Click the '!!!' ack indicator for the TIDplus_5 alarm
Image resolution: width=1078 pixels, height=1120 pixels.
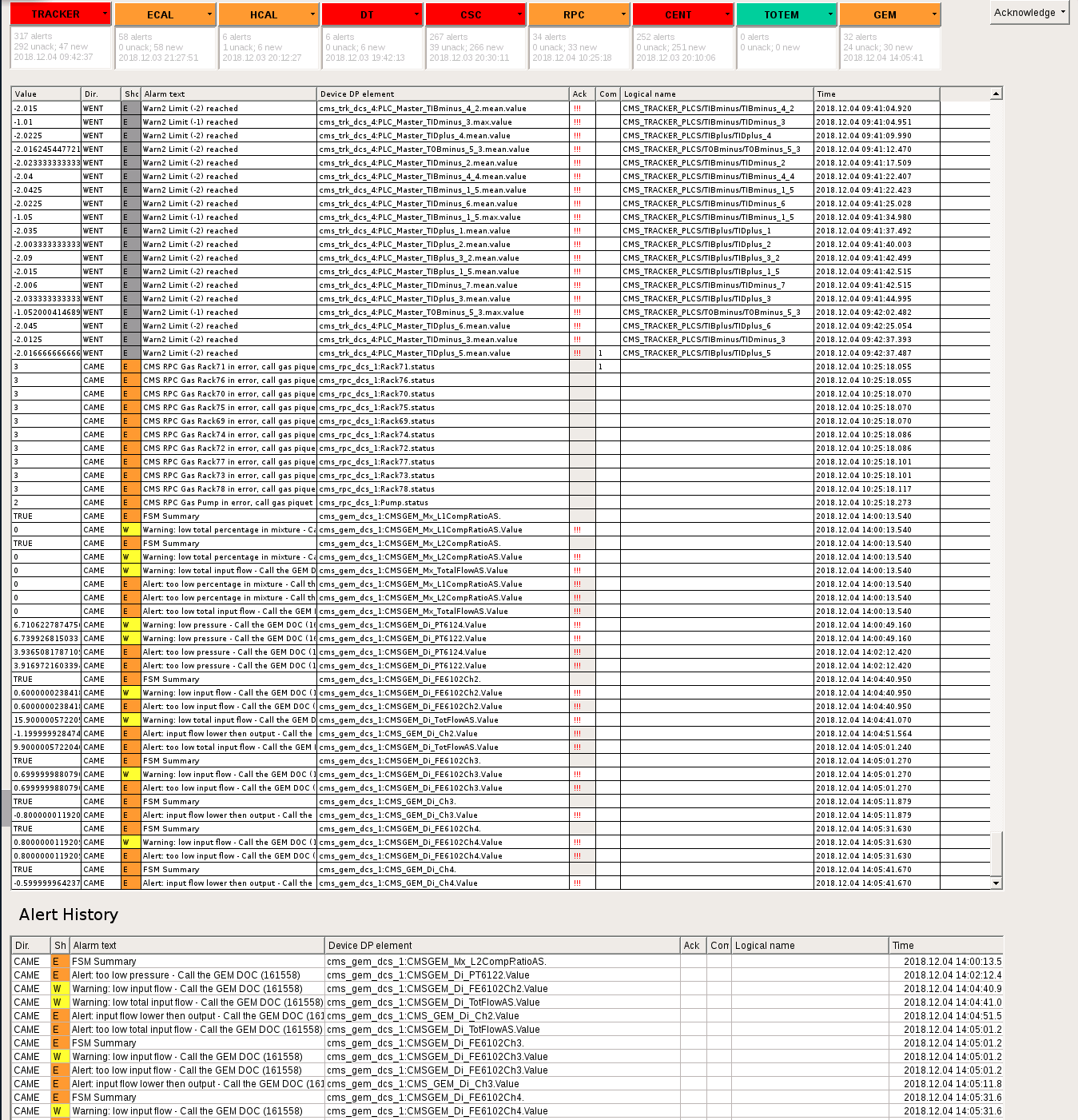click(x=577, y=353)
